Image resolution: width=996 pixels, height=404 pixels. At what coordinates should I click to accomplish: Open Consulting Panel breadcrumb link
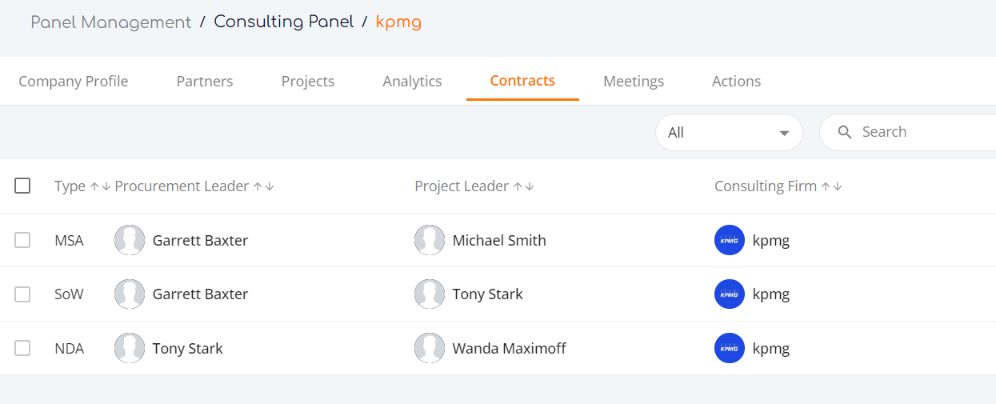(284, 22)
